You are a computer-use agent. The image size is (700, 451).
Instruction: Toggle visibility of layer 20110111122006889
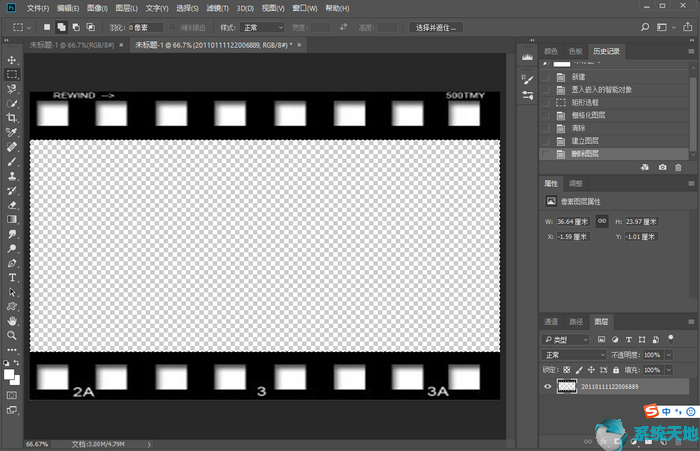point(548,387)
